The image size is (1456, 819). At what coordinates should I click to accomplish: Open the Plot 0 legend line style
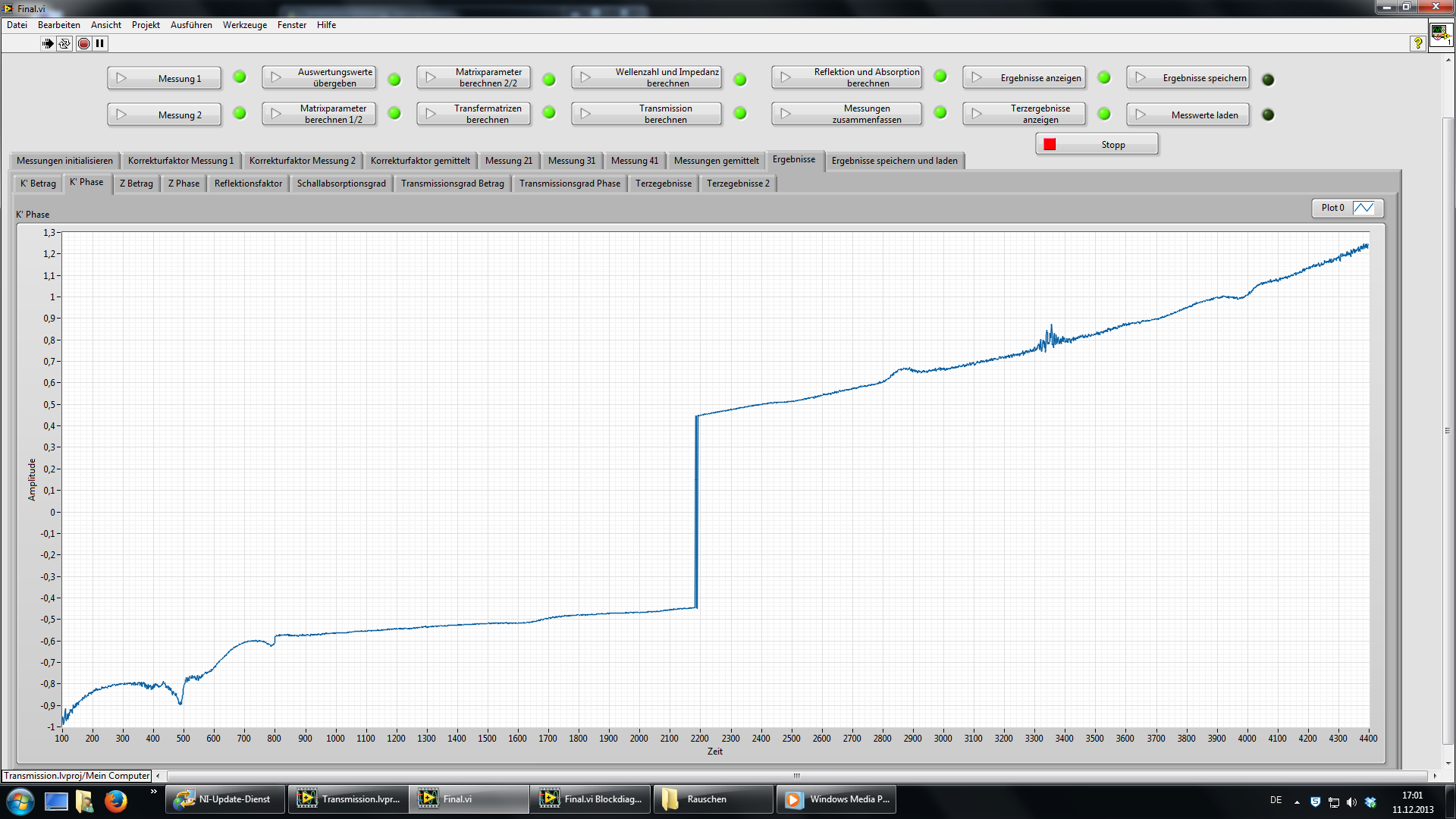tap(1363, 208)
